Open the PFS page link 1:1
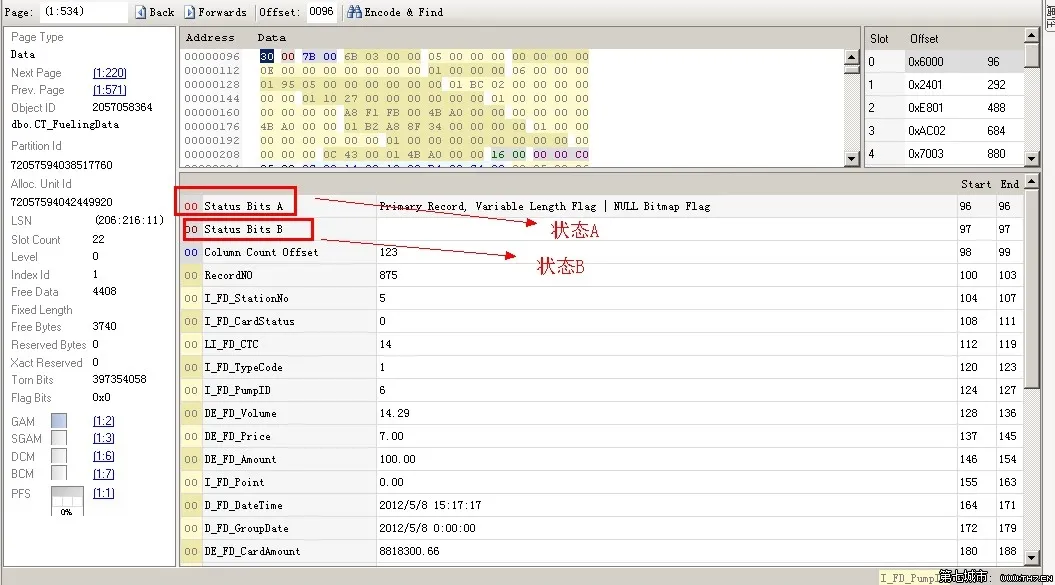The image size is (1055, 585). click(104, 493)
